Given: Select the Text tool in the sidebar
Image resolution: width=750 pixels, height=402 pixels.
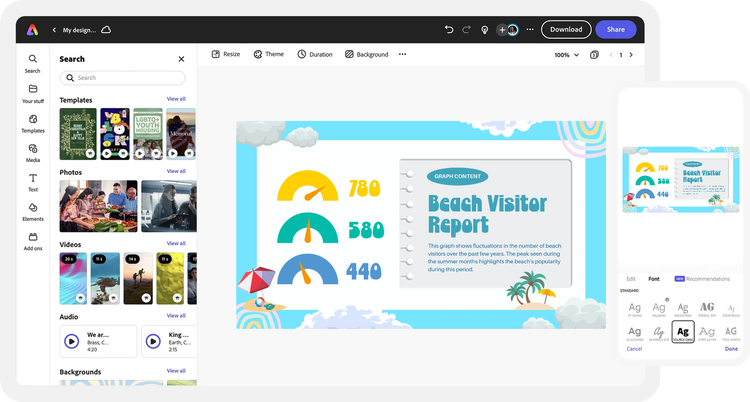Looking at the screenshot, I should point(33,182).
